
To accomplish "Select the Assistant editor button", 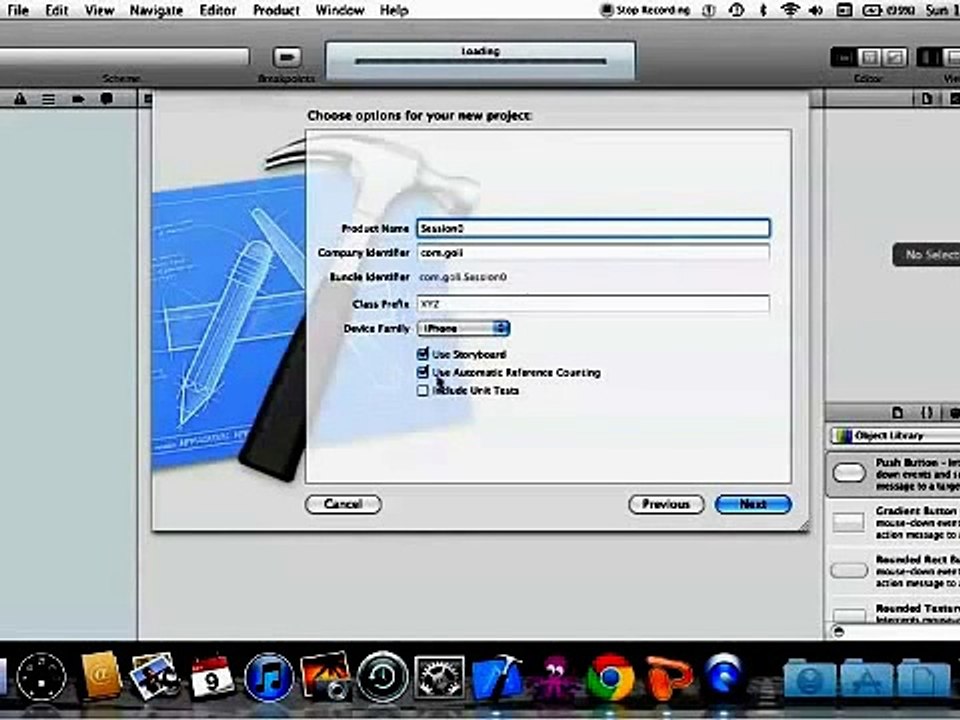I will click(869, 58).
